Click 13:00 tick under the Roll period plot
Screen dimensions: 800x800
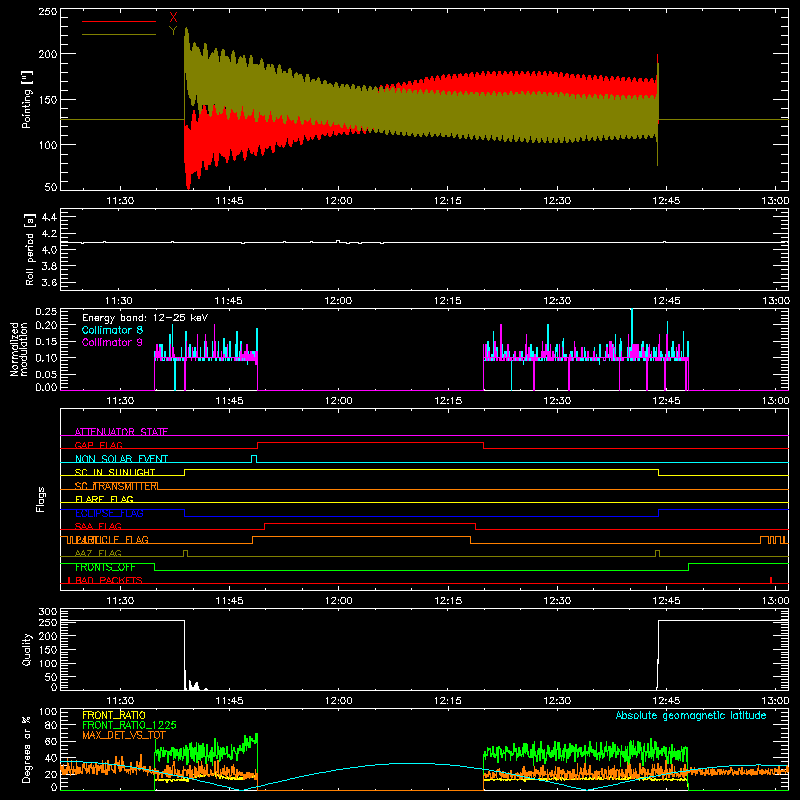coord(776,301)
